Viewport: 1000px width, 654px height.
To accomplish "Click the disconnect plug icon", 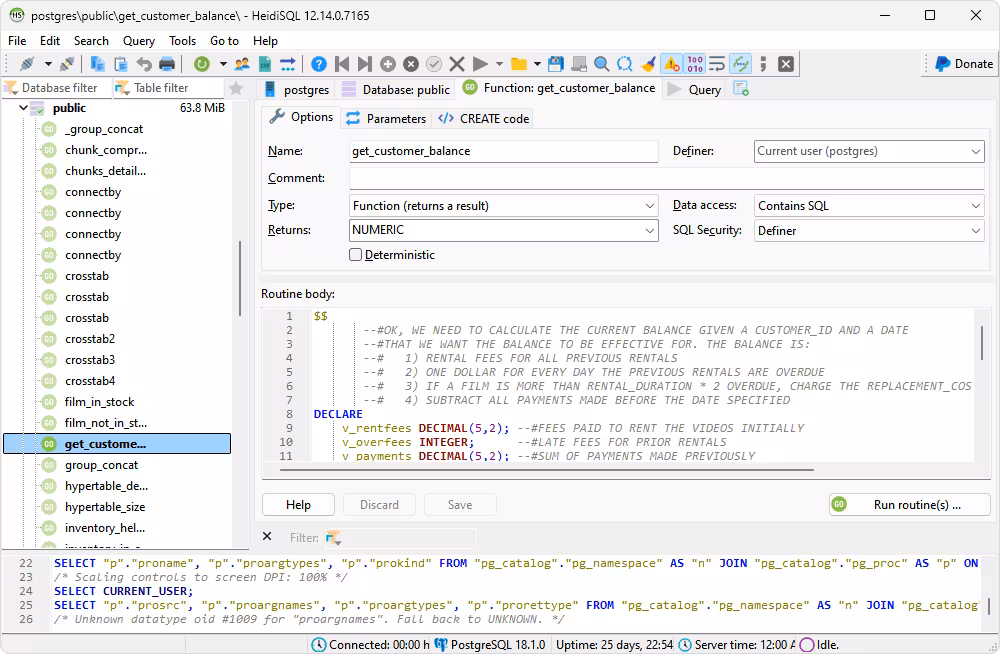I will click(66, 64).
